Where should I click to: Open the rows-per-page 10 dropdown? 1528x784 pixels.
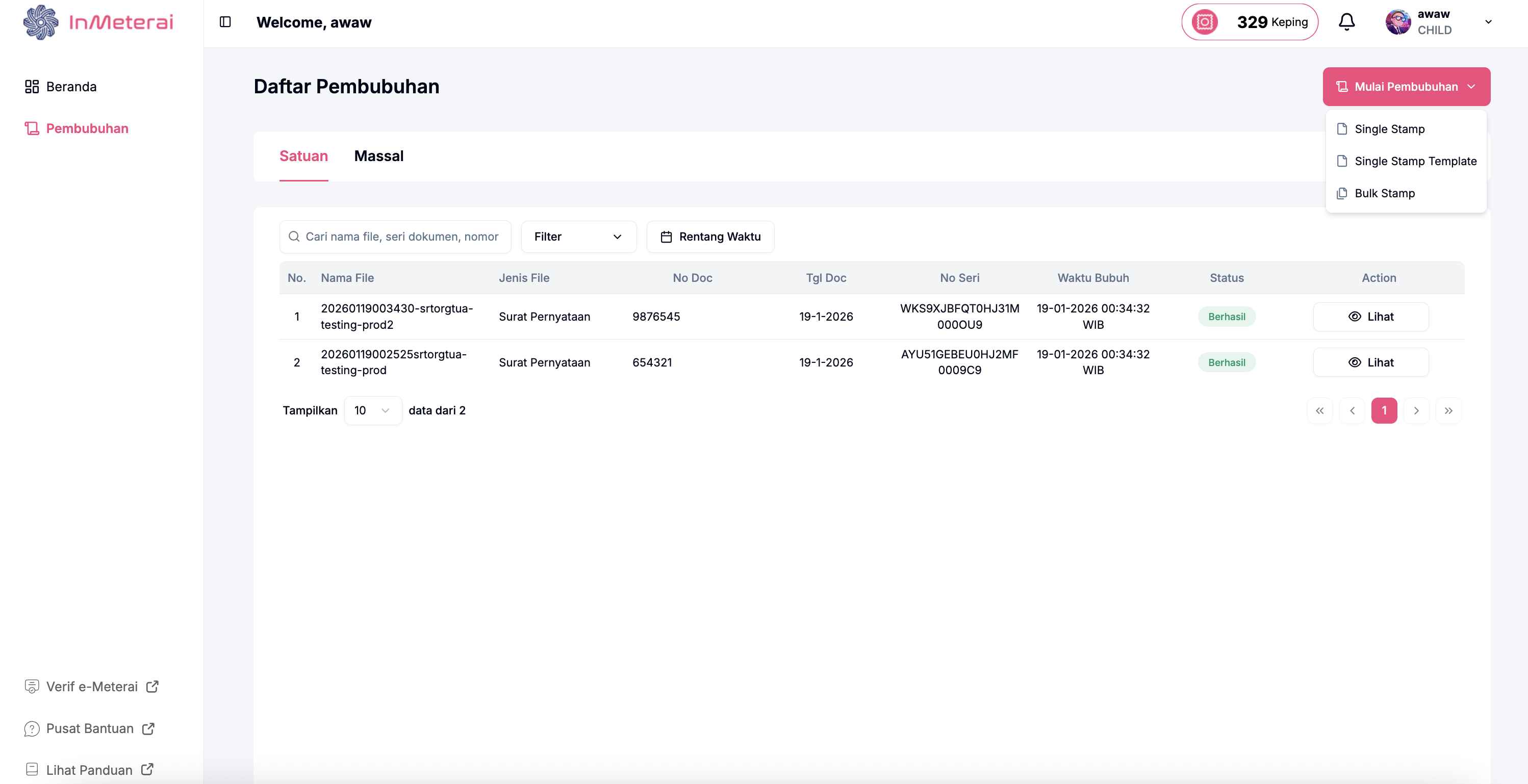pos(372,410)
